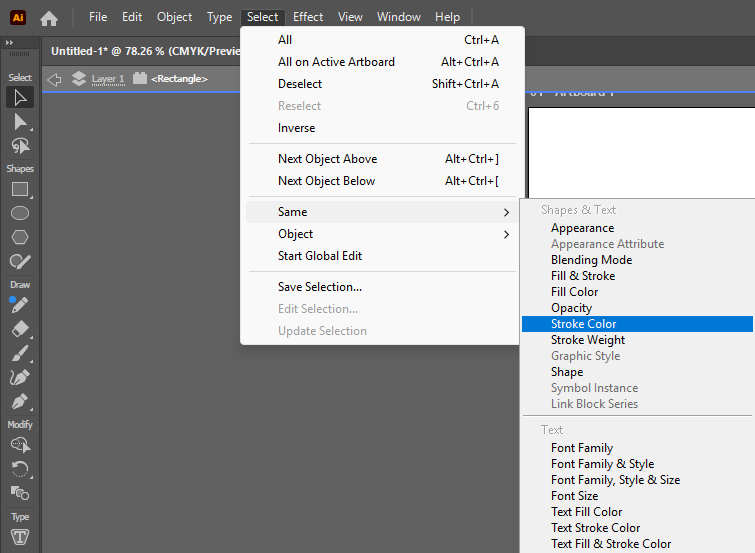
Task: Select the Eraser tool
Action: coord(20,329)
